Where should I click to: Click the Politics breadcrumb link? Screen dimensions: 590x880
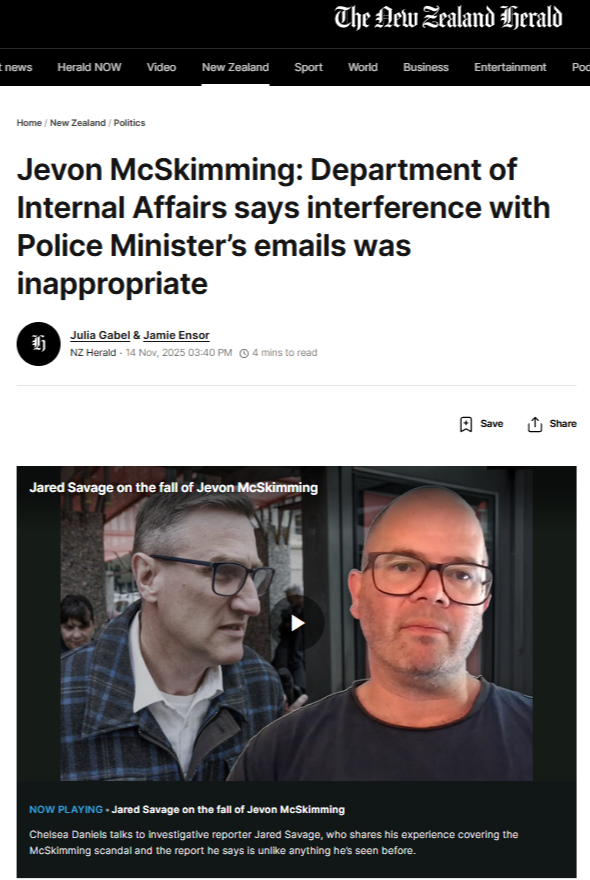click(x=129, y=123)
